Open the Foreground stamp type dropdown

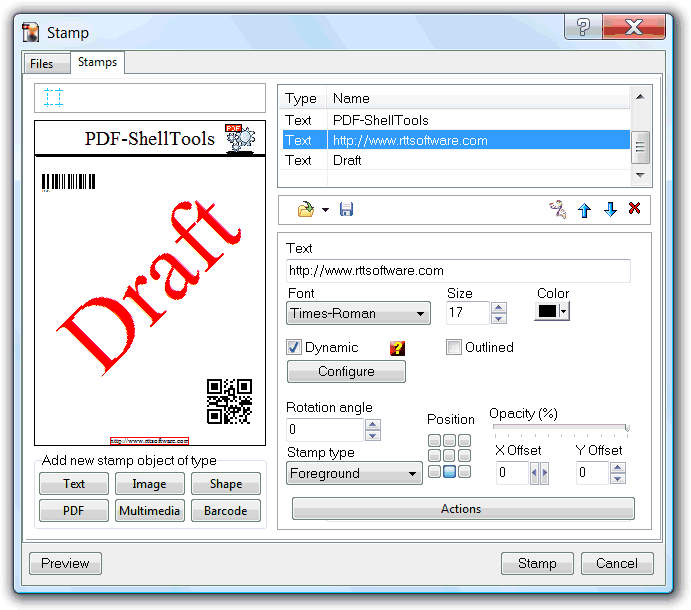pos(354,473)
